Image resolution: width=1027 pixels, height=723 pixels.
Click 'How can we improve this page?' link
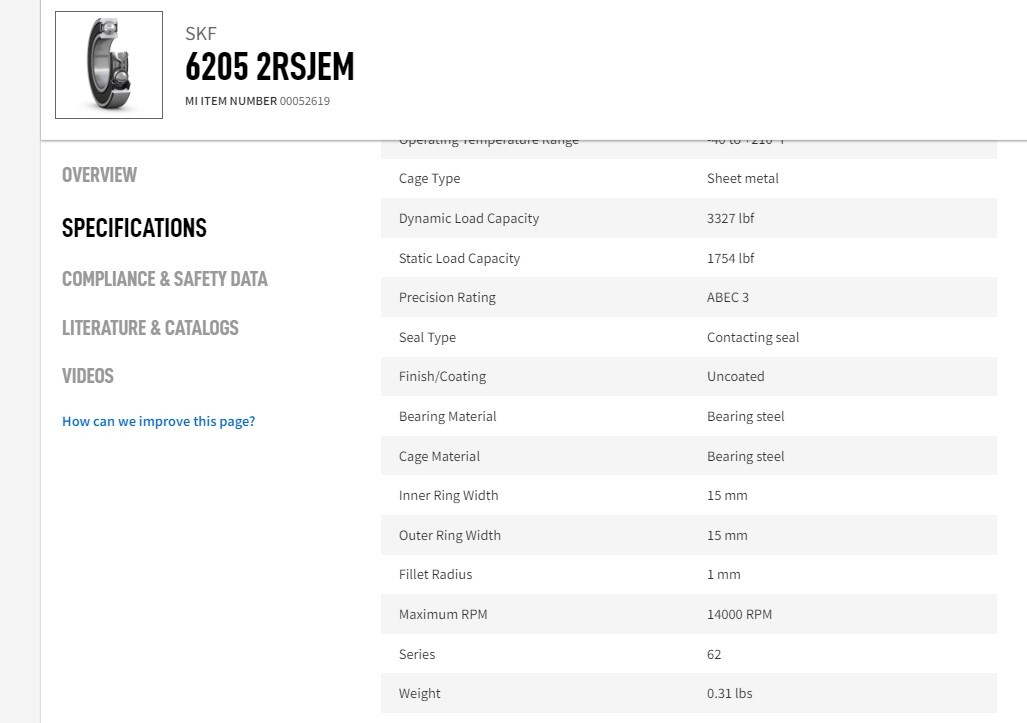[x=159, y=421]
